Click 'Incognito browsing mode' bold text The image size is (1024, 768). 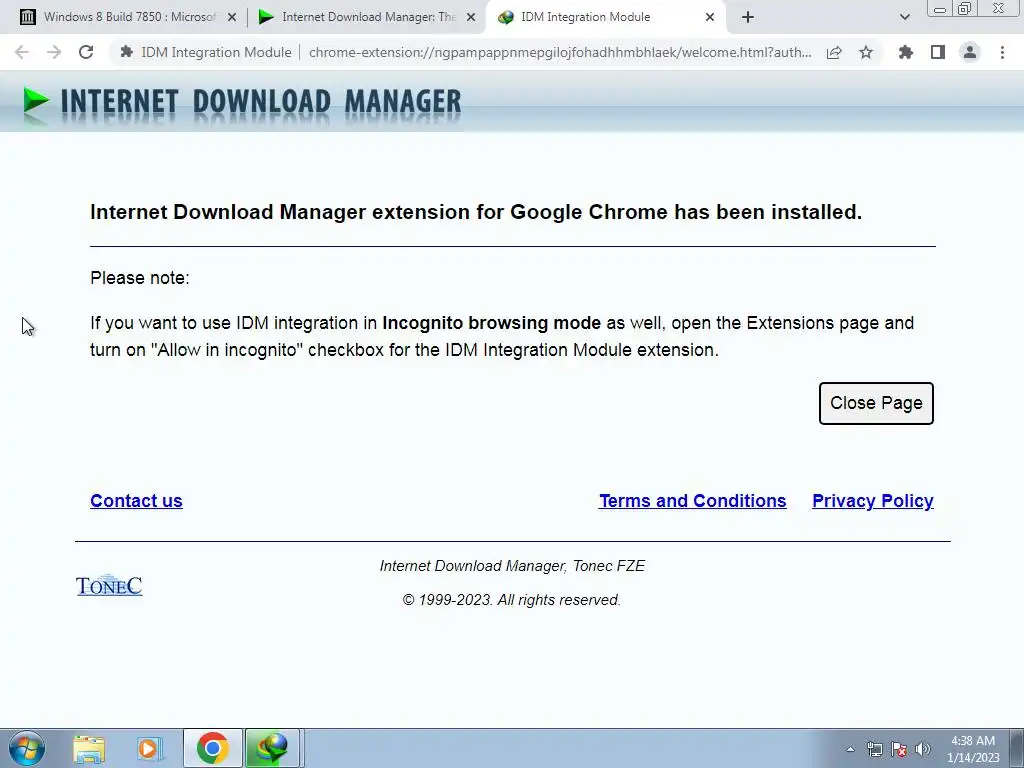click(491, 323)
